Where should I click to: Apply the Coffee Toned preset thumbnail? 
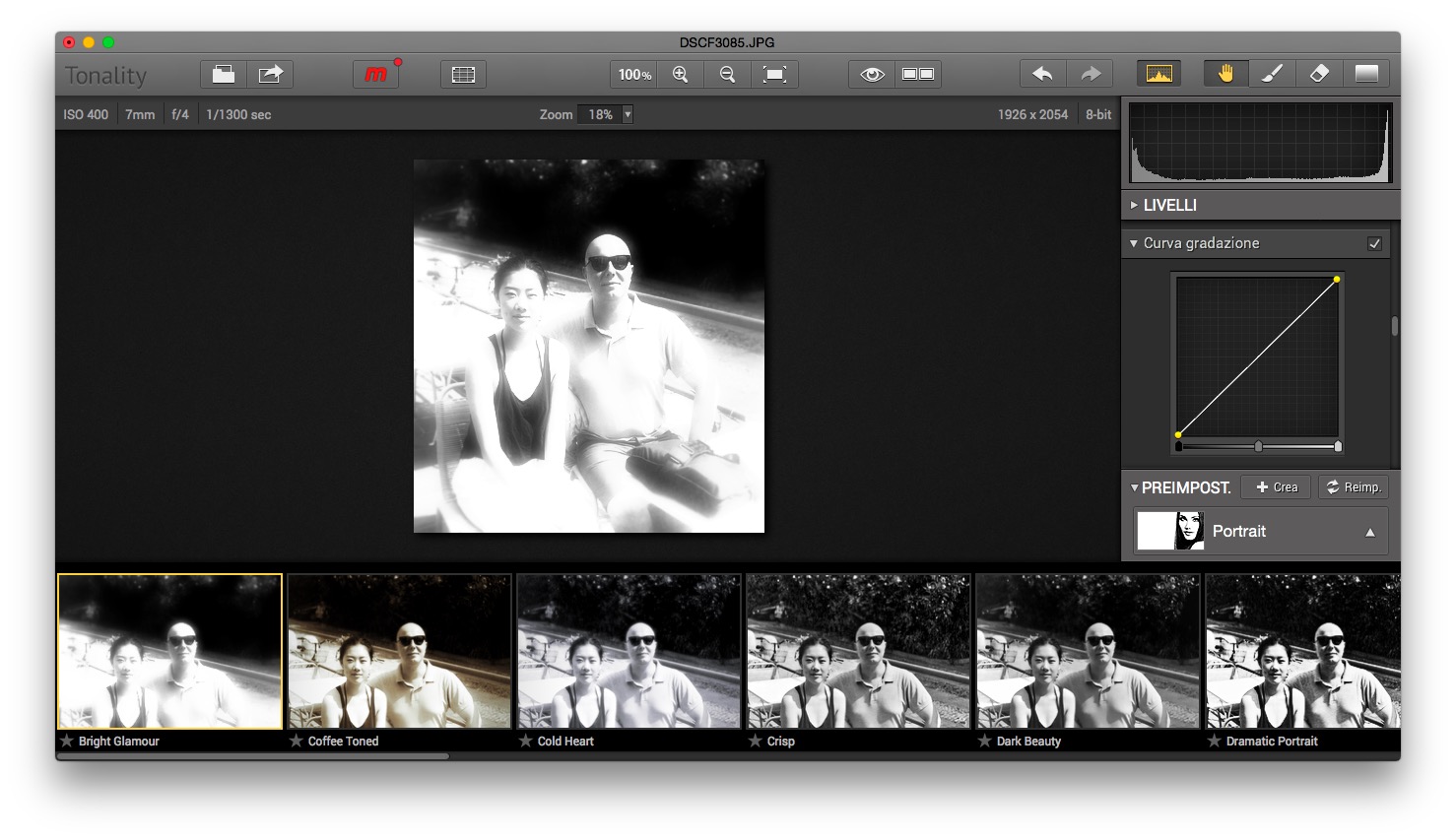pyautogui.click(x=399, y=652)
